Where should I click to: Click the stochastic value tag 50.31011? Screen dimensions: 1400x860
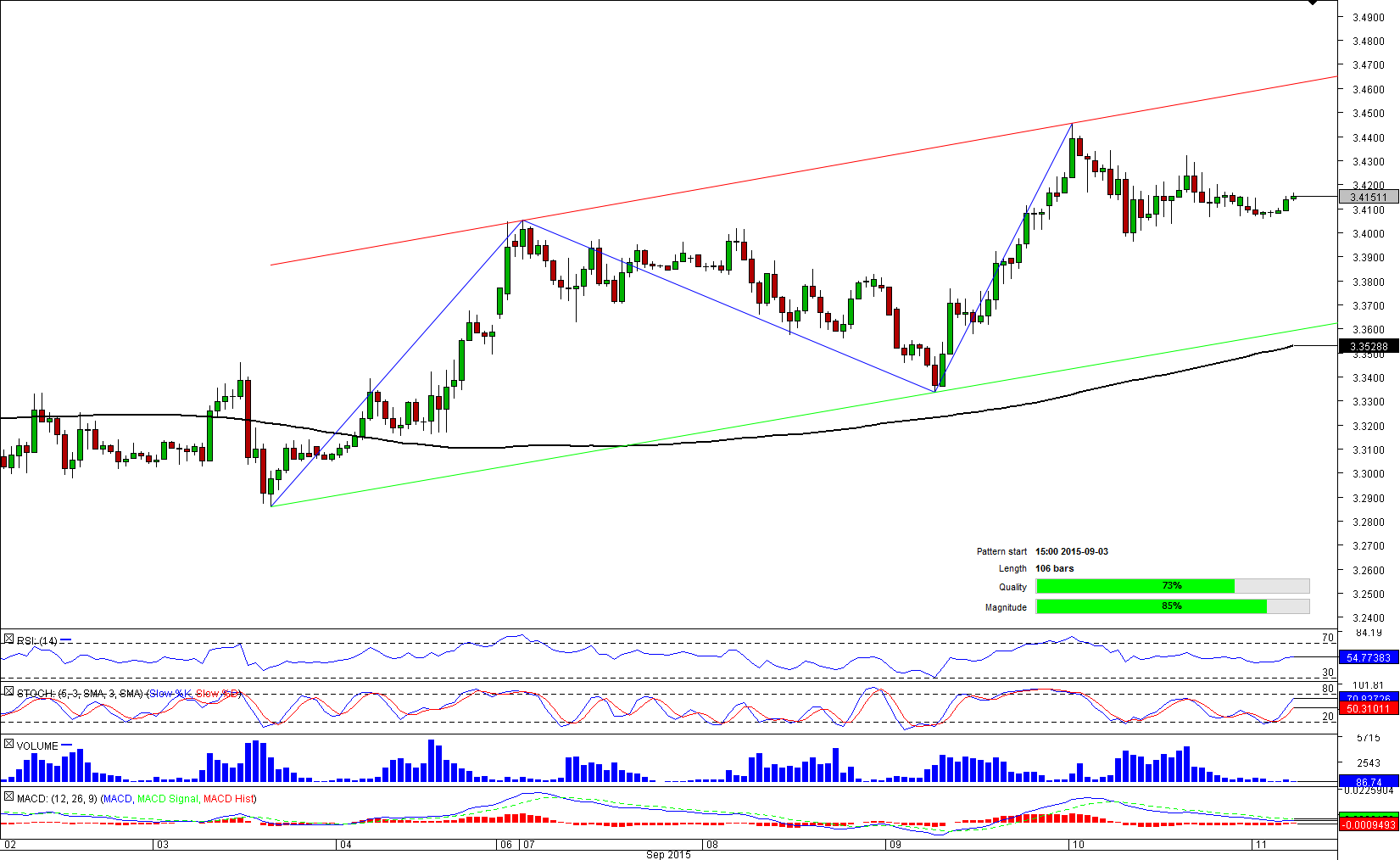point(1369,708)
